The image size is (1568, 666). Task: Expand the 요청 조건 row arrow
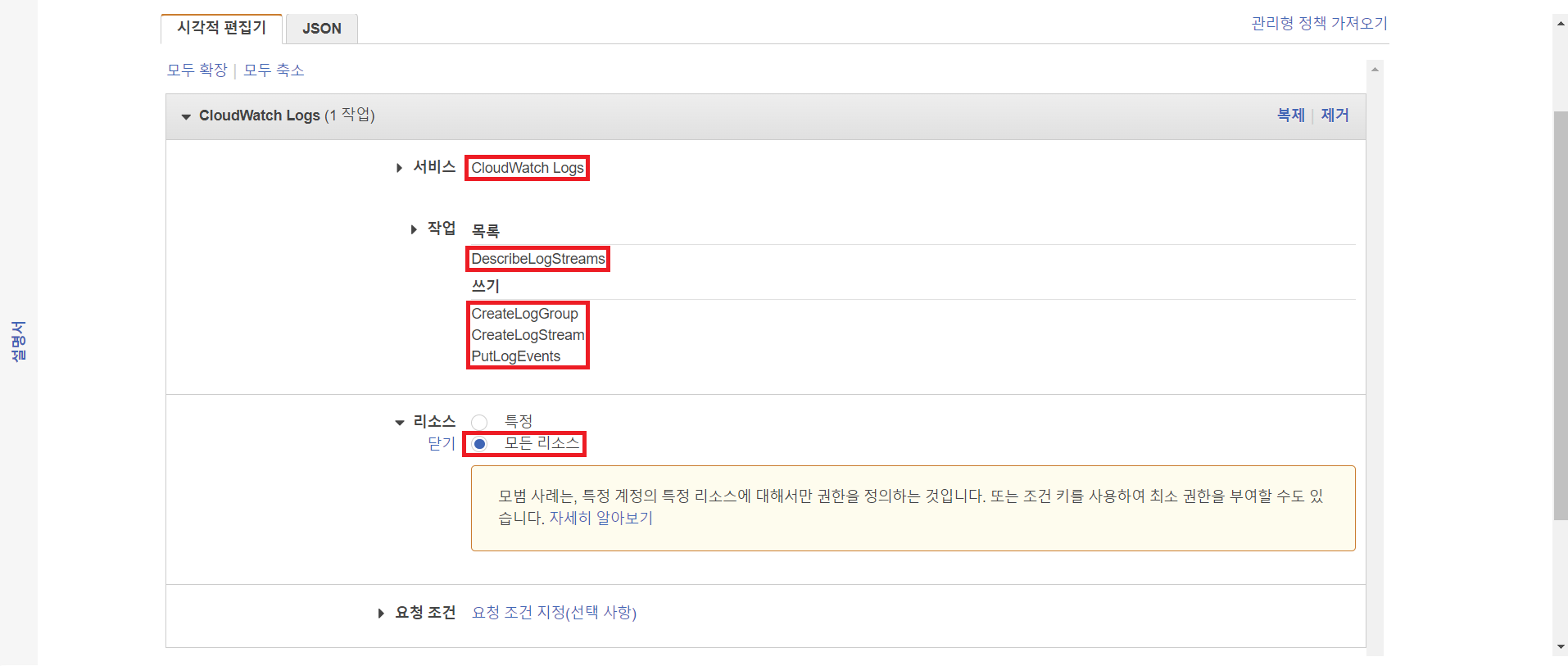[381, 614]
